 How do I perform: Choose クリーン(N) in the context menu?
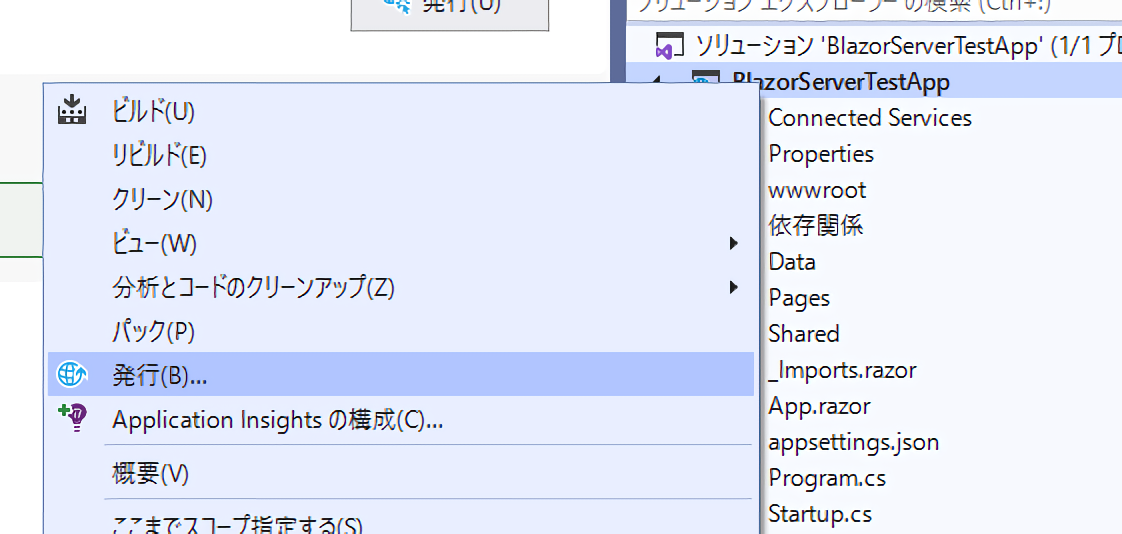[162, 199]
